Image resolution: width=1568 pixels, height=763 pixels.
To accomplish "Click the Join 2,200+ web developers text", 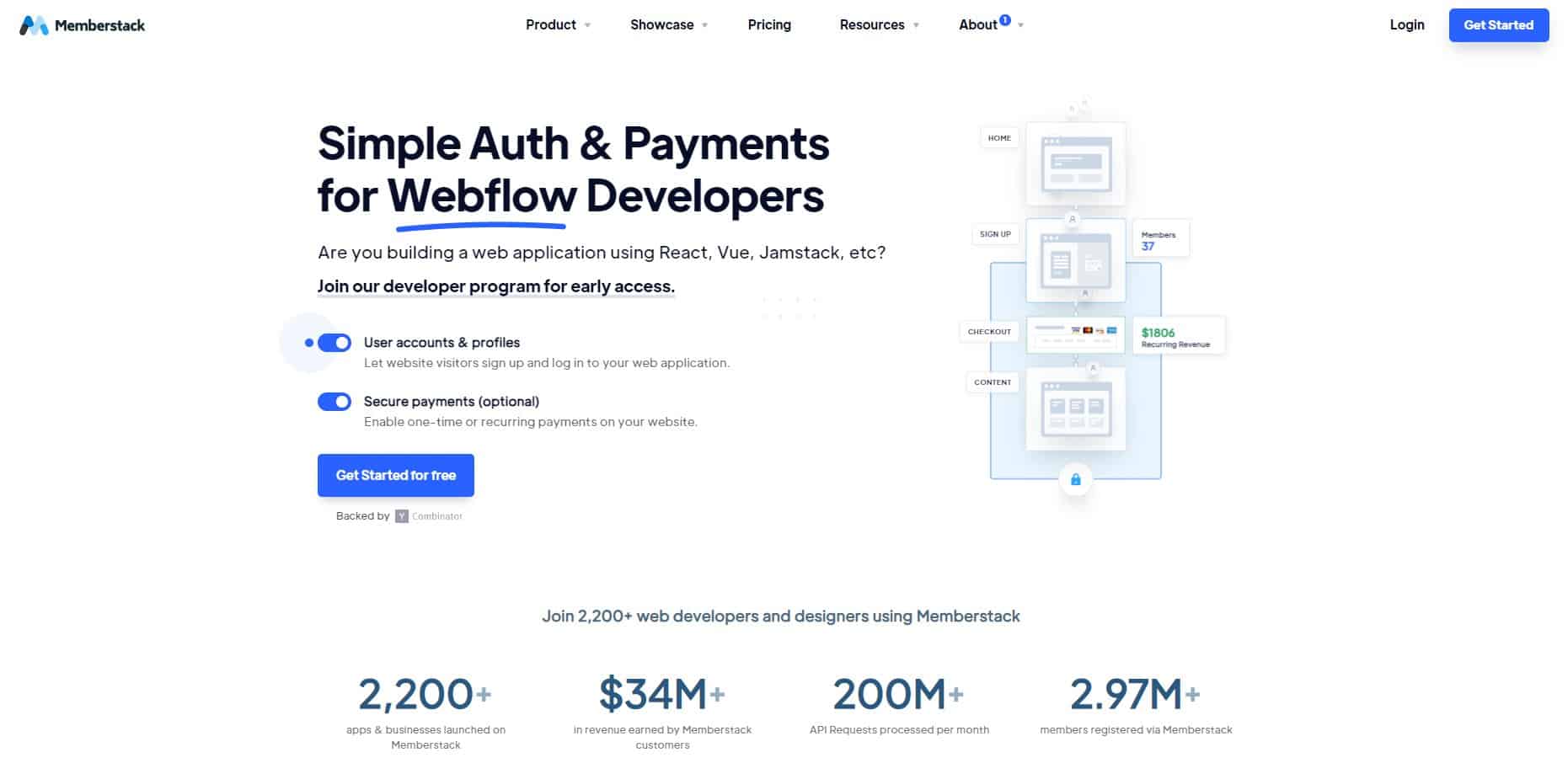I will click(x=780, y=616).
